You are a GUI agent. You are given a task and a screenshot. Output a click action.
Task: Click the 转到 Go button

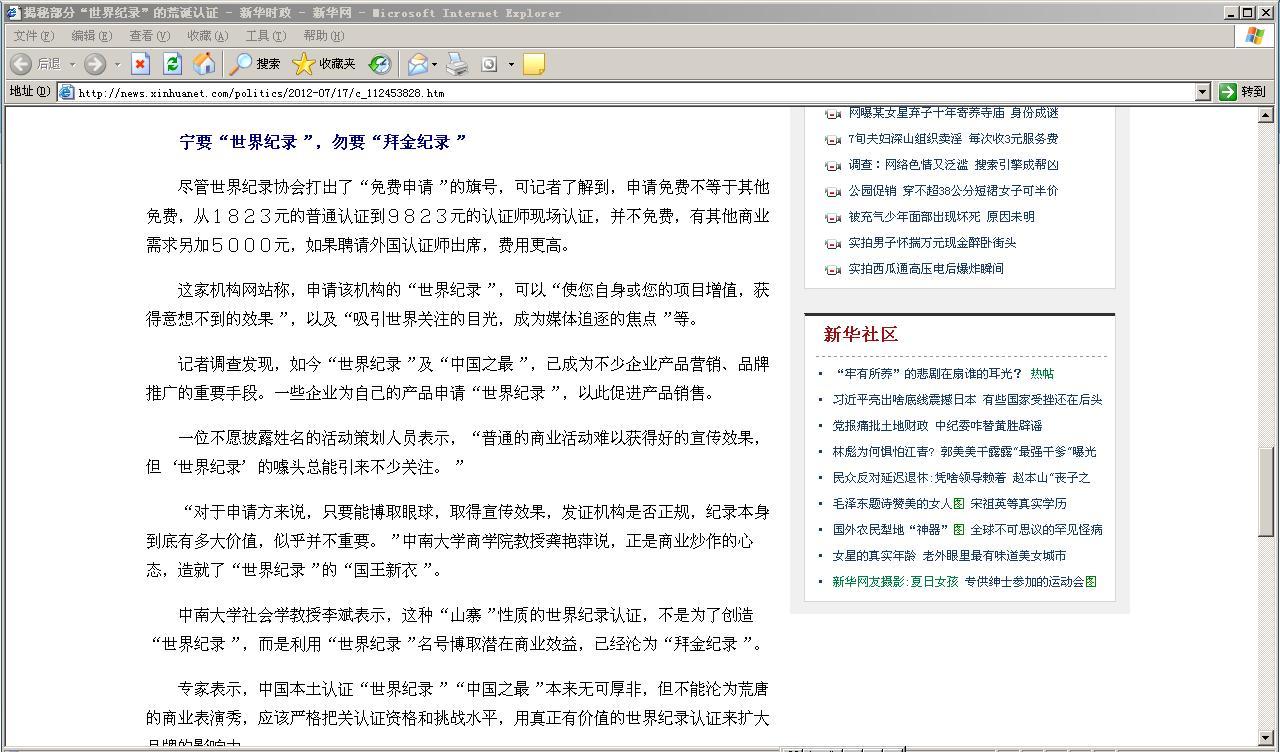point(1242,92)
